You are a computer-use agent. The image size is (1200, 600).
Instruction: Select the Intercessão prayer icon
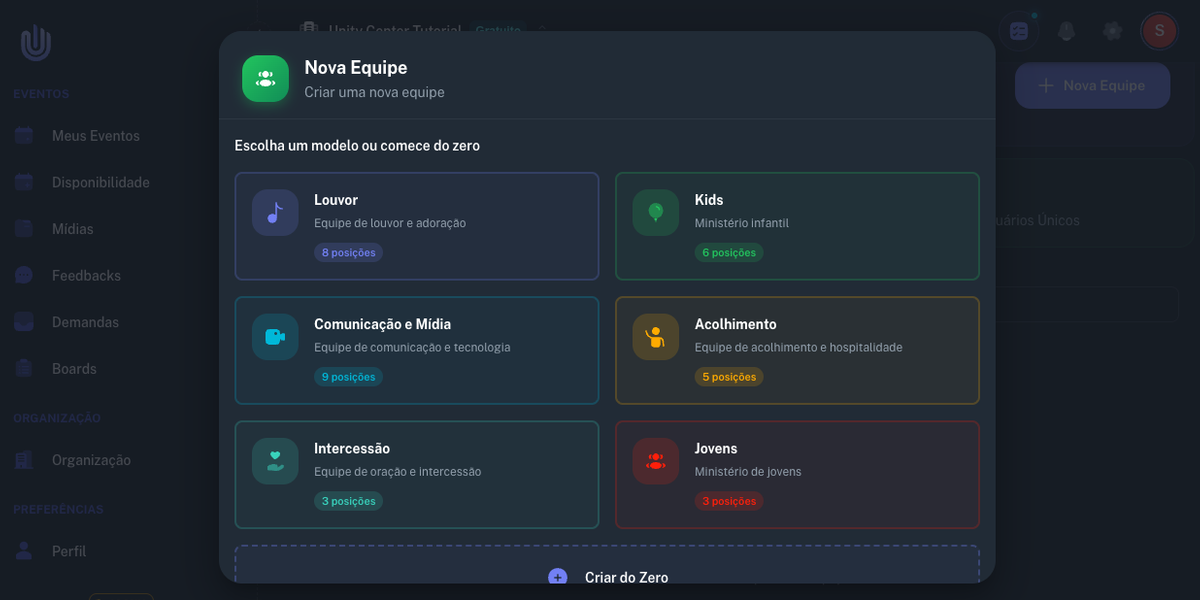point(274,461)
